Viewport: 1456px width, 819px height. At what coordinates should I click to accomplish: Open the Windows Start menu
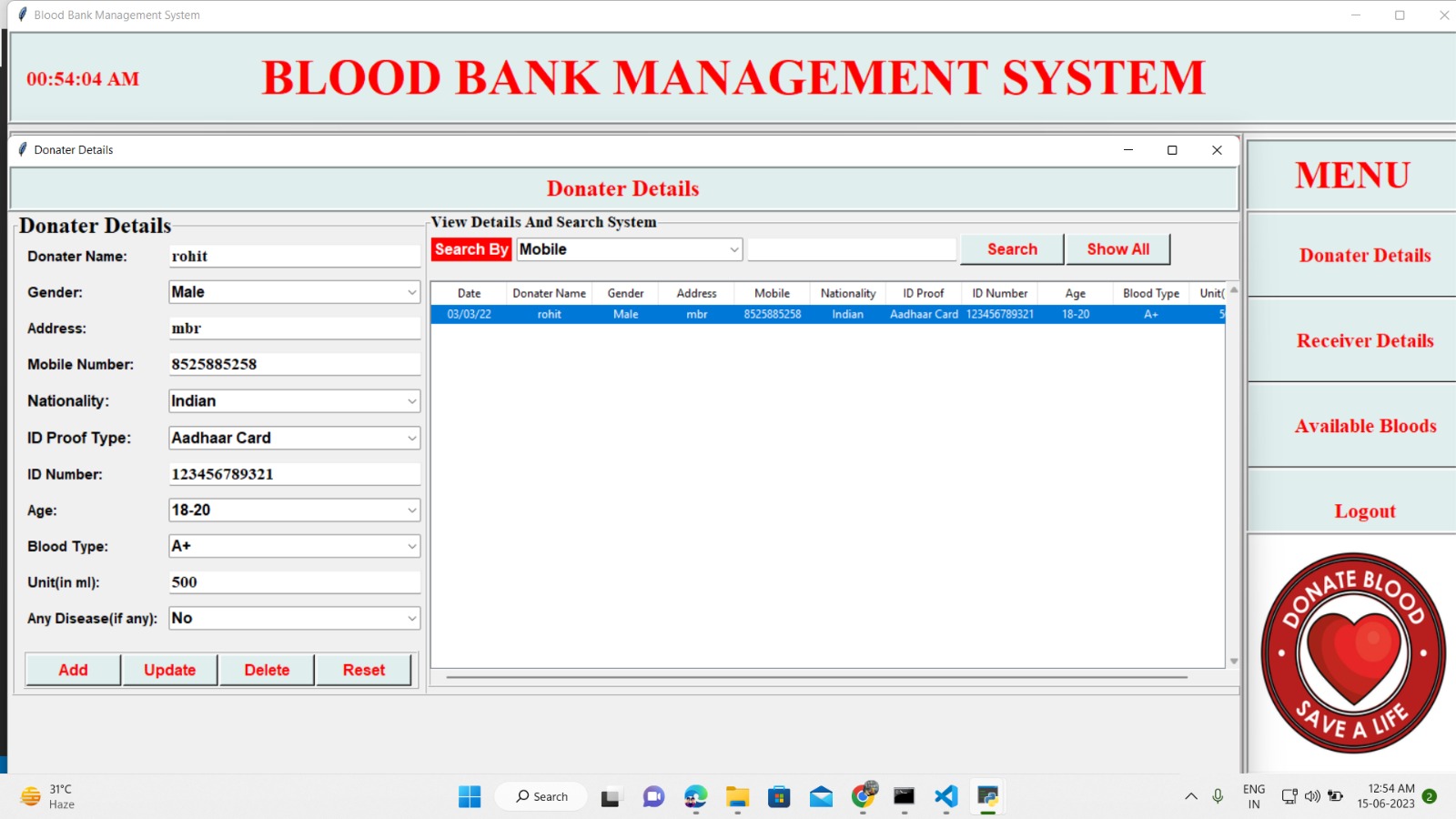(x=470, y=796)
